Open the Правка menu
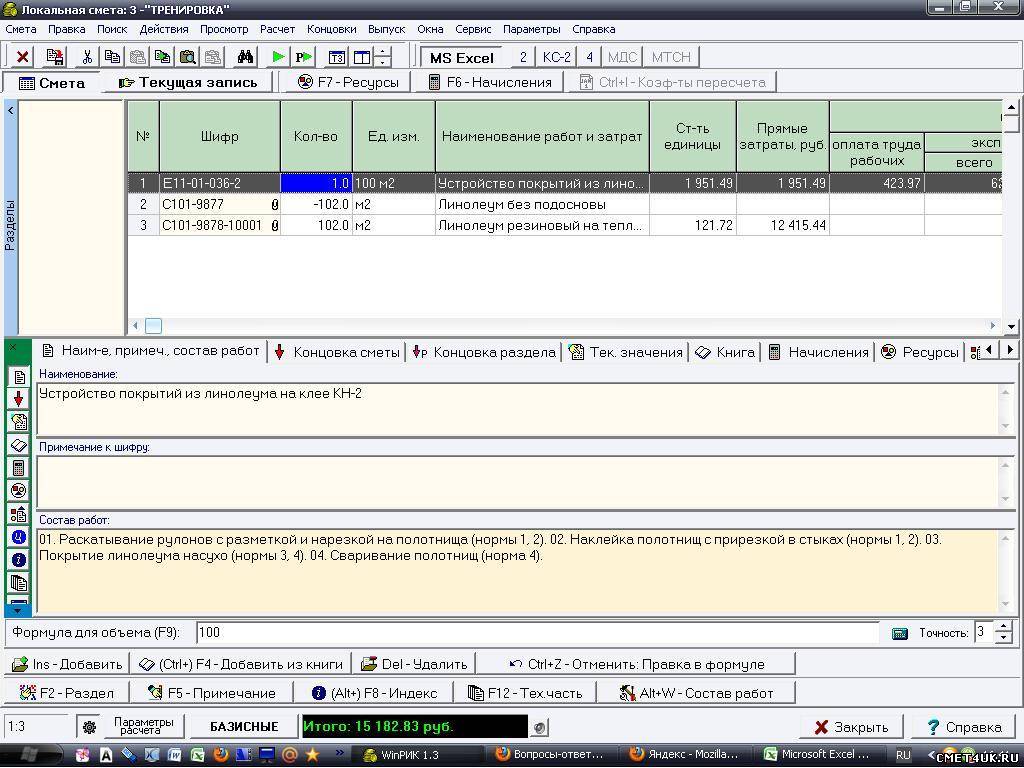Screen dimensions: 1024x768 pyautogui.click(x=67, y=29)
